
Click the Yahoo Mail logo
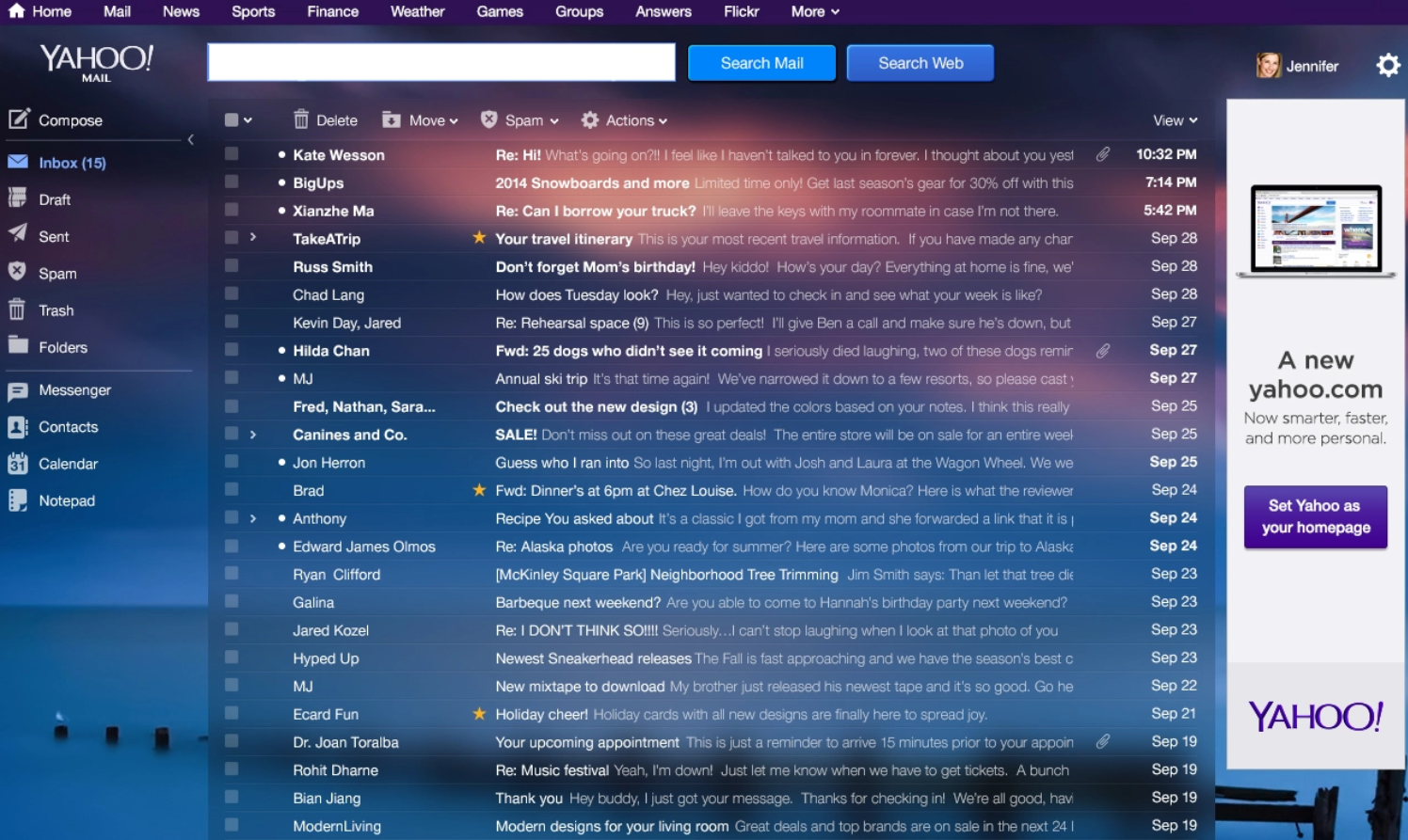coord(96,62)
